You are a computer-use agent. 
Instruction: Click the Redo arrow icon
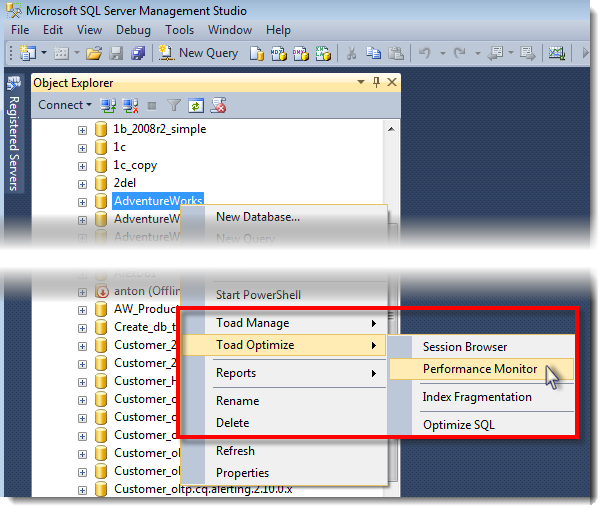tap(460, 53)
